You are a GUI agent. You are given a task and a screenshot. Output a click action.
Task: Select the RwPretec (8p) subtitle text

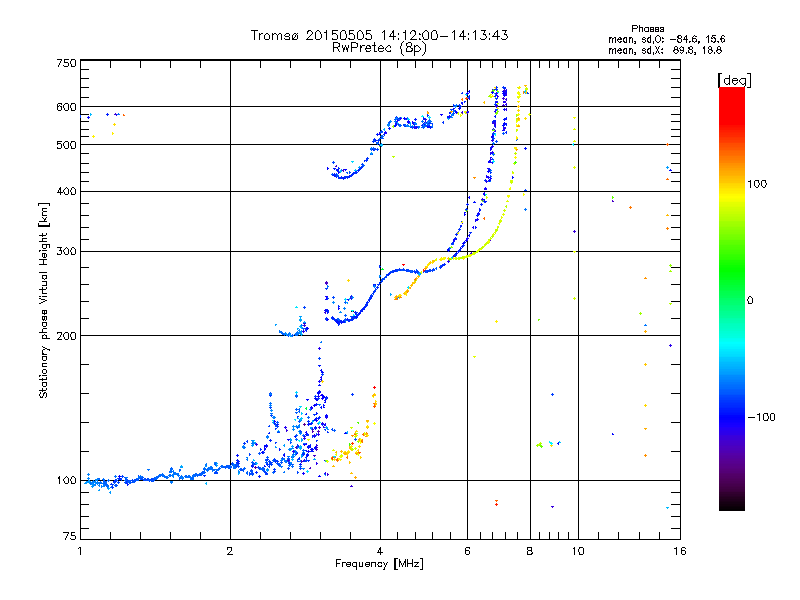379,47
